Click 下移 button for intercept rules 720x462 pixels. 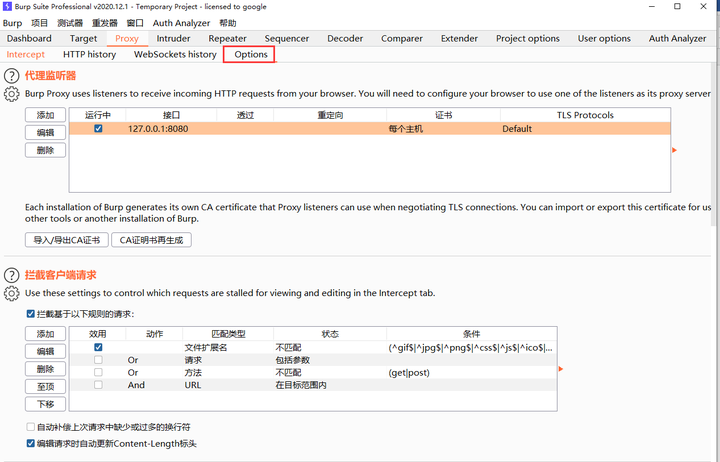point(45,404)
